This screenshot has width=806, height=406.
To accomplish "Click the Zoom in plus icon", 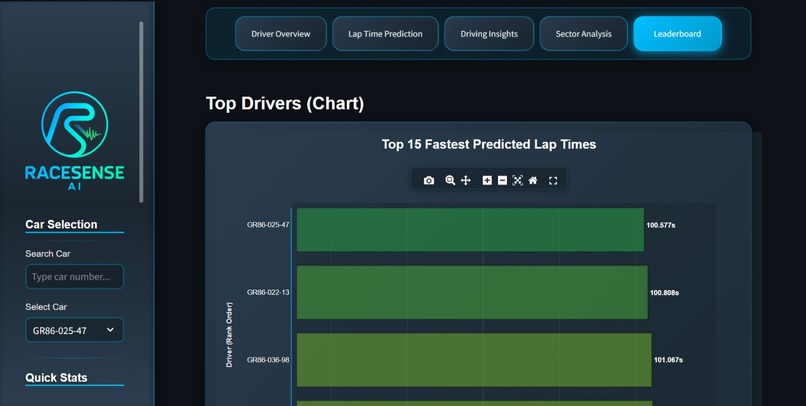I will tap(487, 180).
